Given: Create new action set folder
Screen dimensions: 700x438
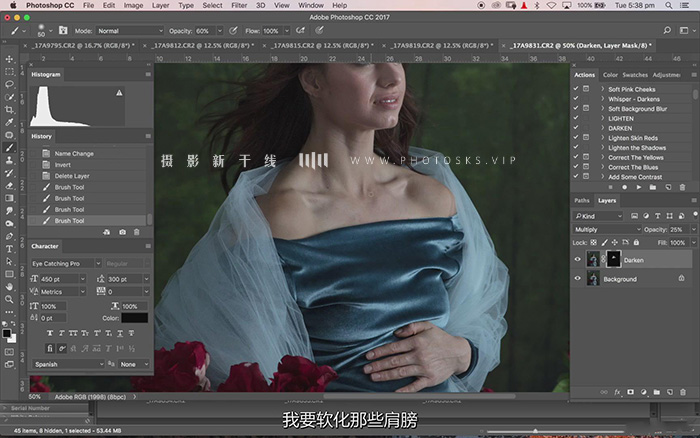Looking at the screenshot, I should (653, 187).
